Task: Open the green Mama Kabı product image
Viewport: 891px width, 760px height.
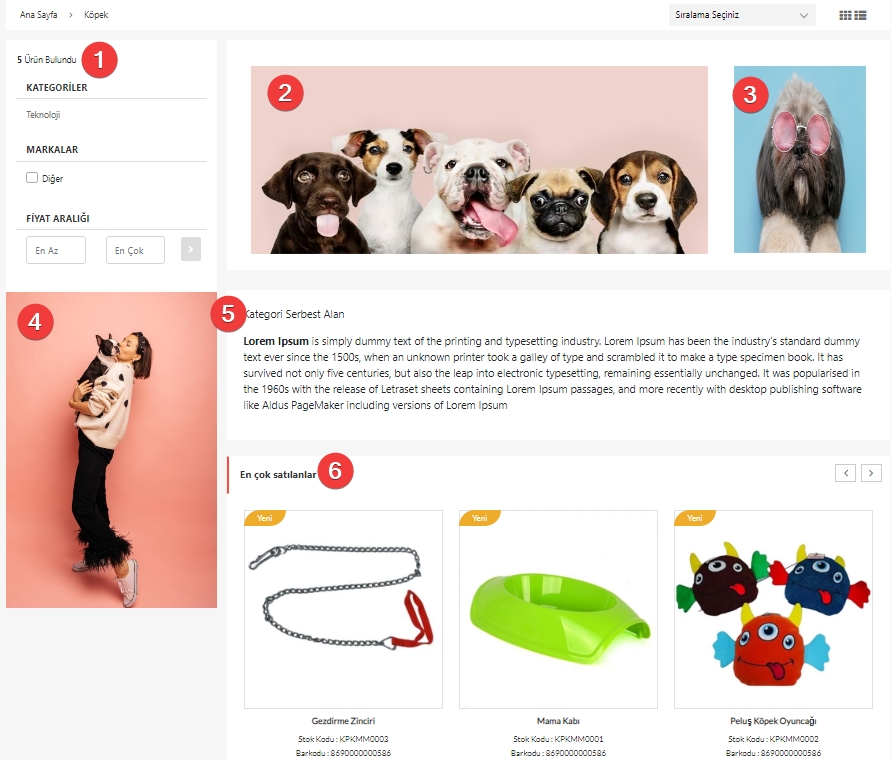Action: pos(558,609)
